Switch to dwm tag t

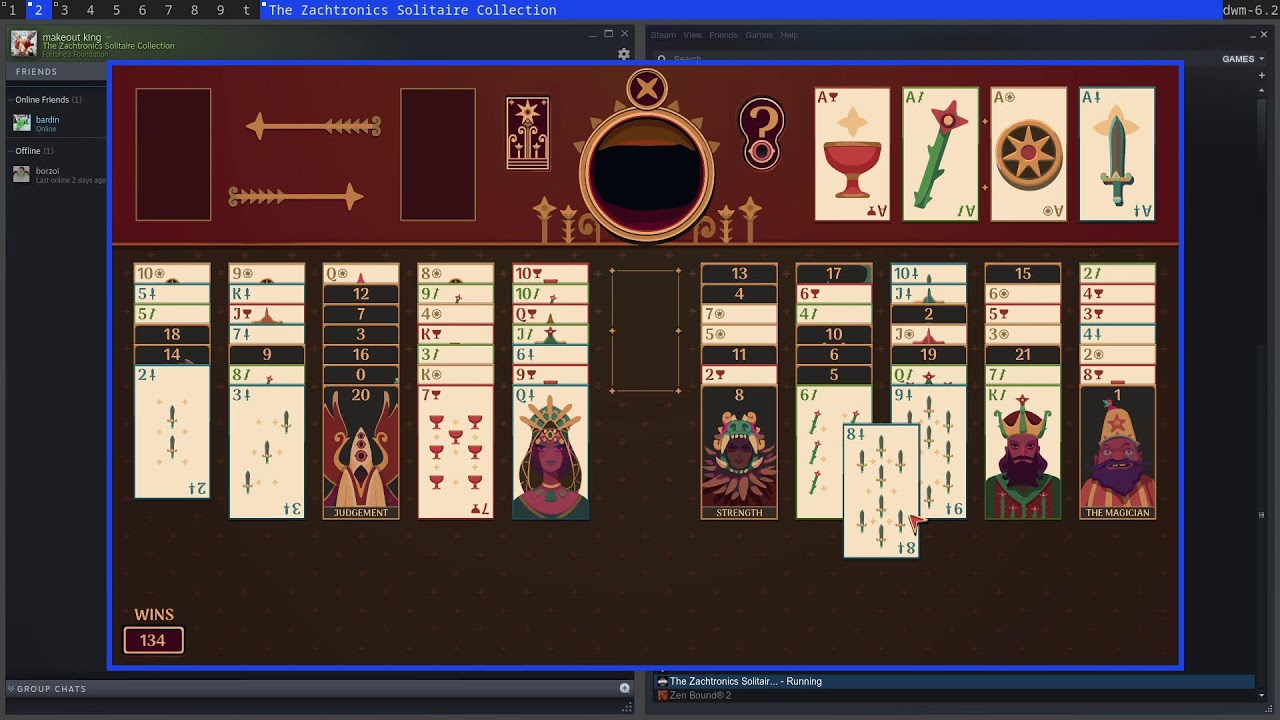coord(246,10)
